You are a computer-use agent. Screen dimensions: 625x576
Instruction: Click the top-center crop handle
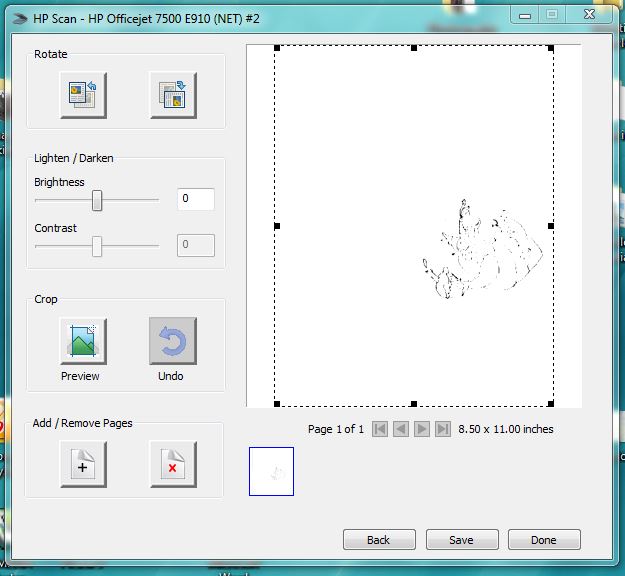[414, 47]
